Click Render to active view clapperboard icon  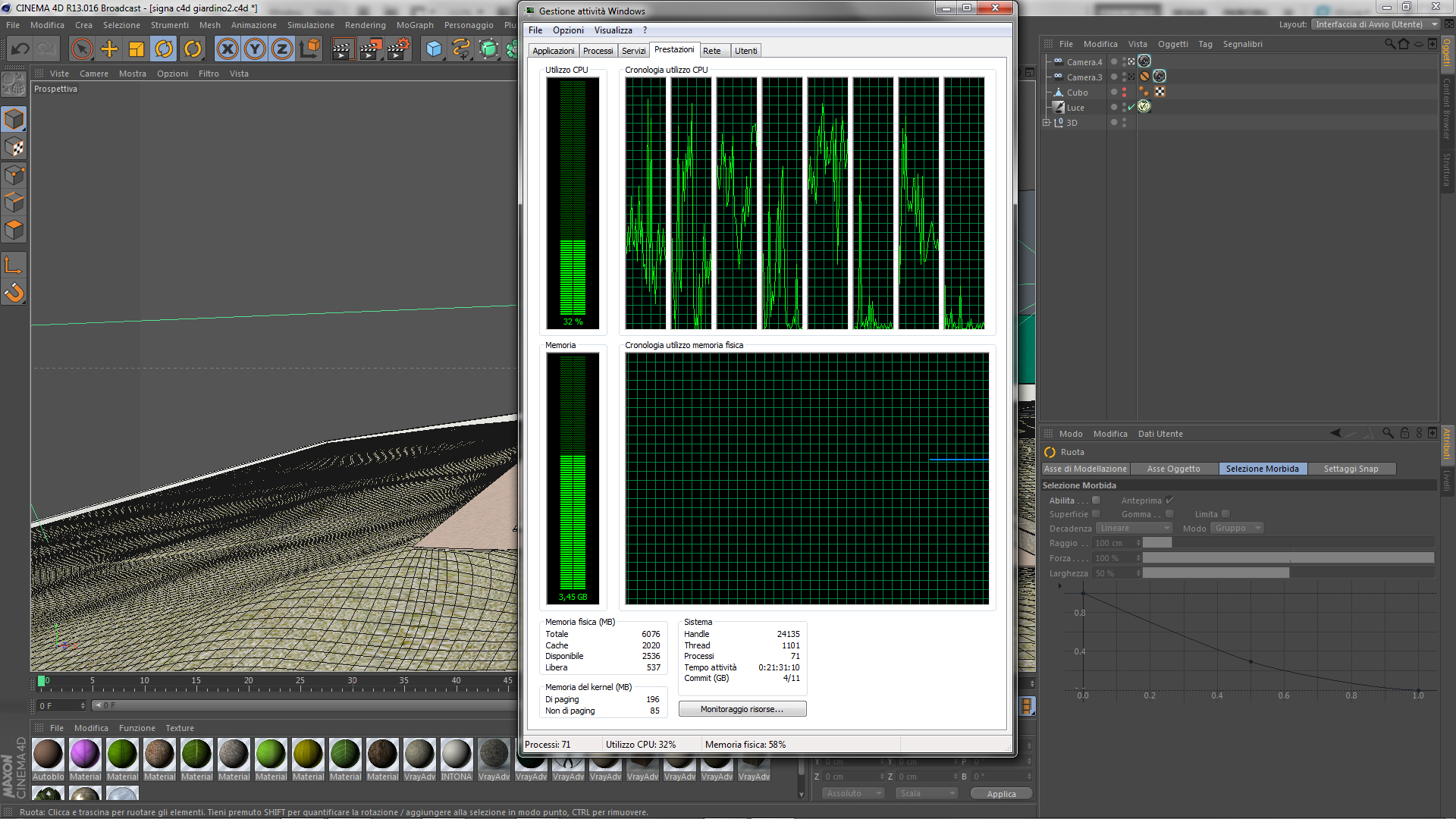[x=342, y=49]
